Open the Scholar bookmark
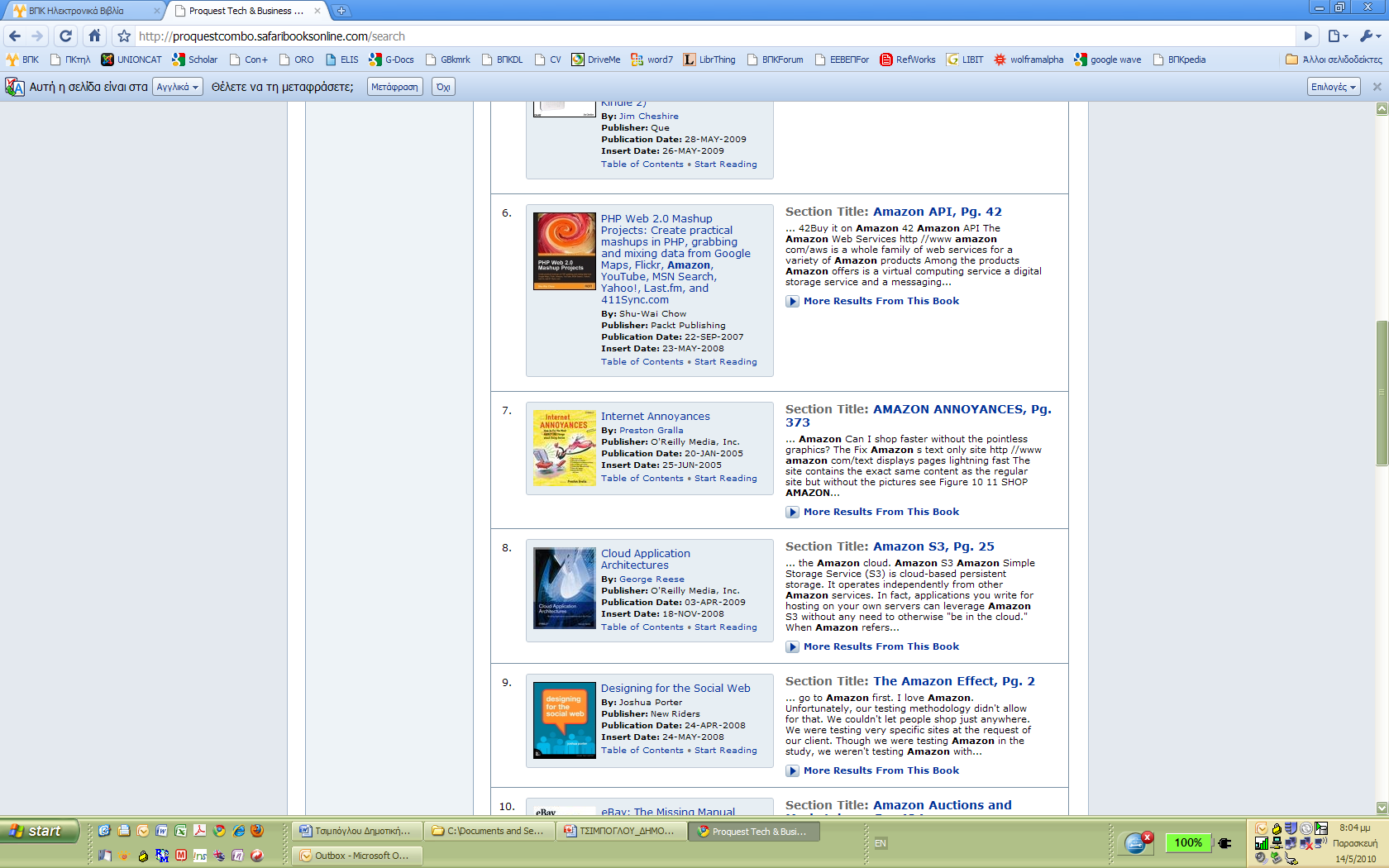The width and height of the screenshot is (1389, 868). (195, 60)
